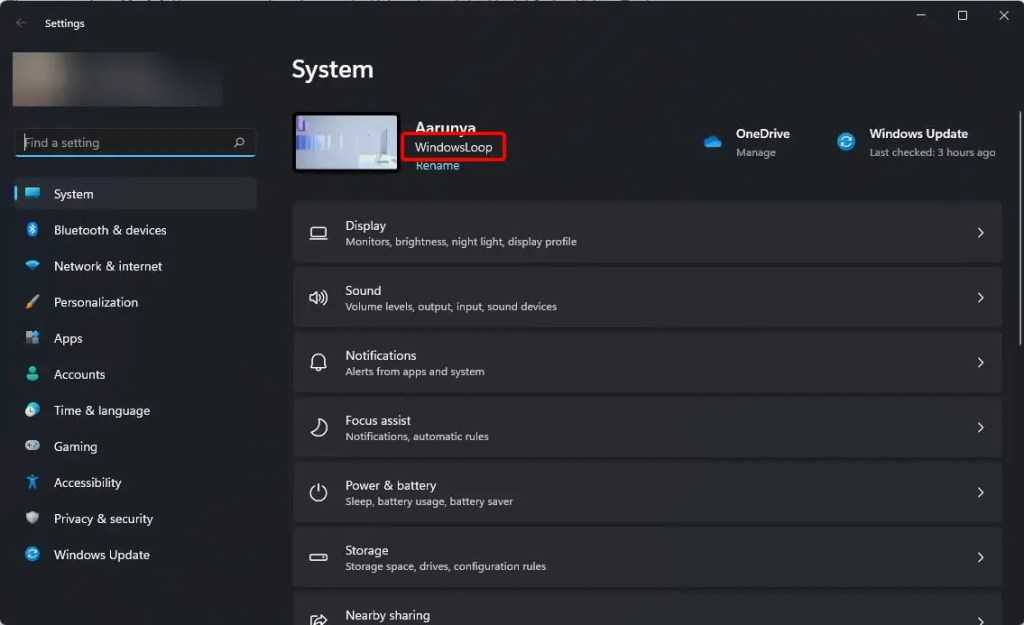Screen dimensions: 1024x625
Task: Expand the Storage row chevron
Action: (x=980, y=558)
